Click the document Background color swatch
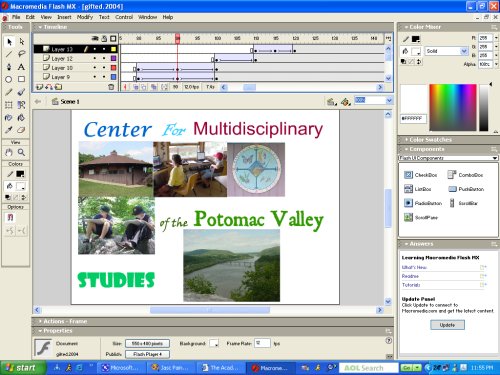 pos(214,343)
